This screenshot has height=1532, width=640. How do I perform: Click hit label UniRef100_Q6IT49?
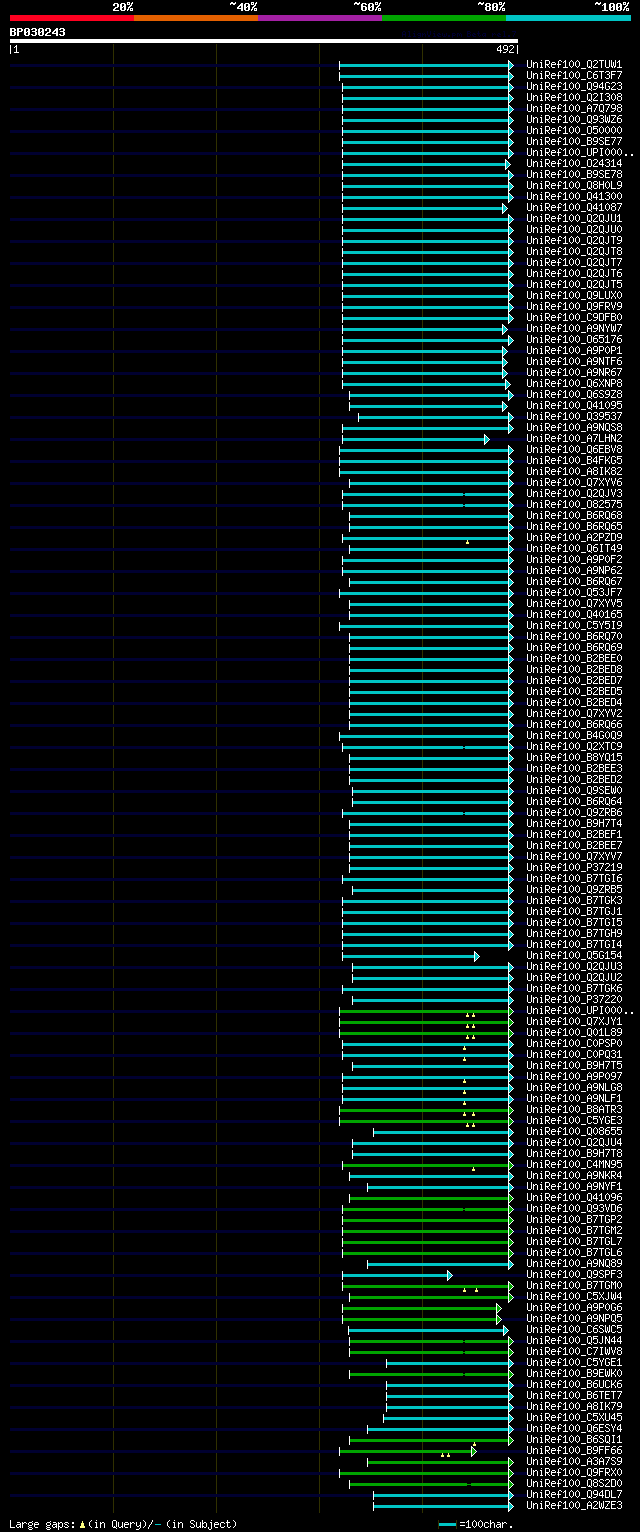tap(574, 548)
